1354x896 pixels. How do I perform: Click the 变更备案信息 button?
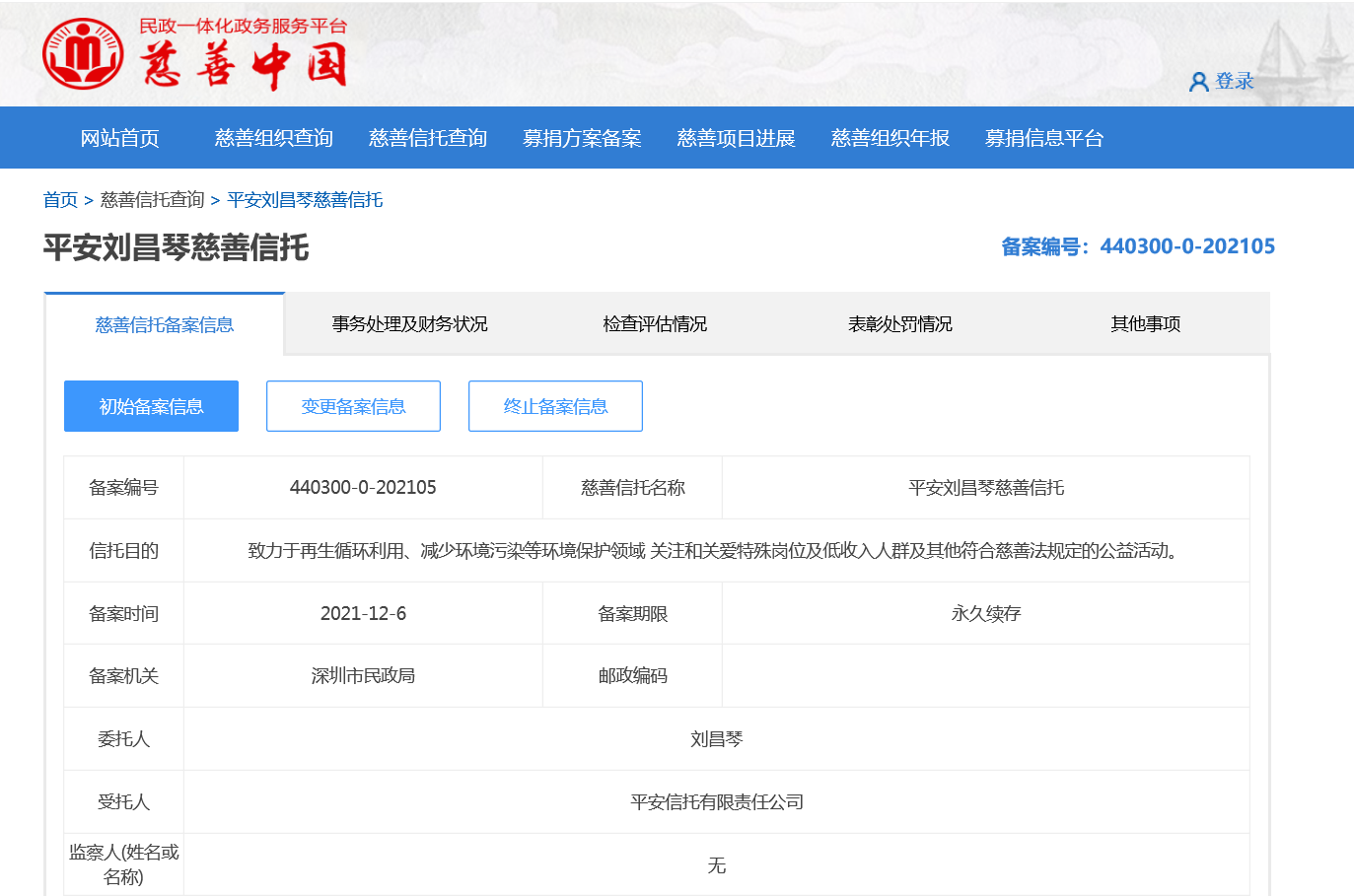[x=353, y=406]
